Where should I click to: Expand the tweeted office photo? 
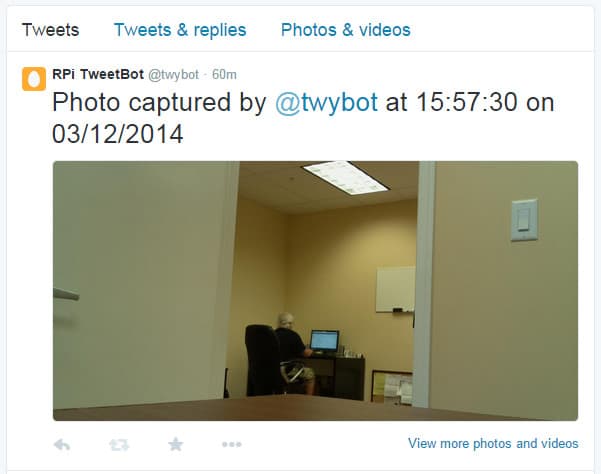315,291
